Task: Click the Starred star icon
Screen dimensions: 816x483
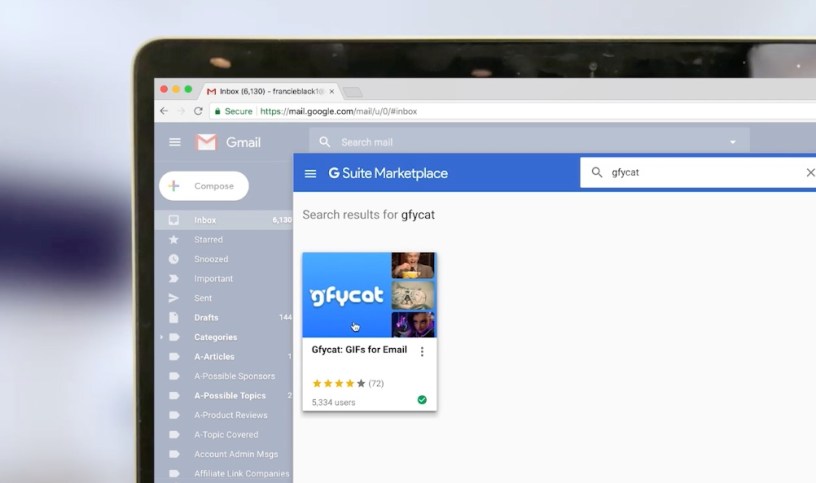Action: point(174,239)
